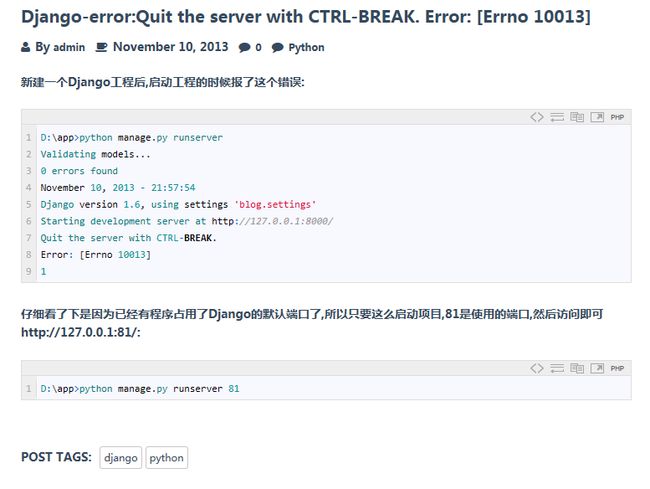Screen dimensions: 650x489
Task: Click code line 'Error: [Errno 10013]'
Action: (96, 254)
